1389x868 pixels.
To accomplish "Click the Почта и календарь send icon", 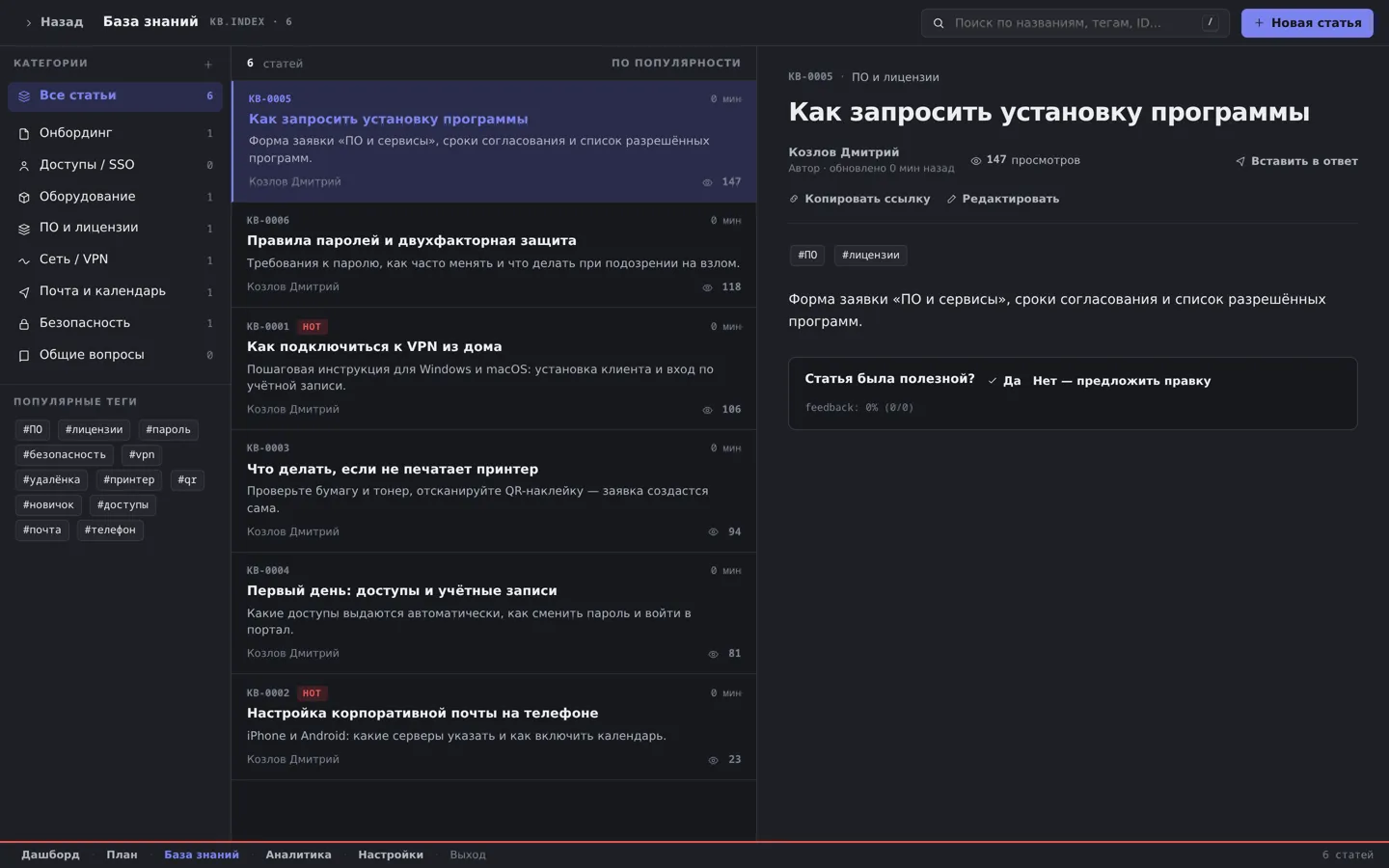I will click(24, 292).
